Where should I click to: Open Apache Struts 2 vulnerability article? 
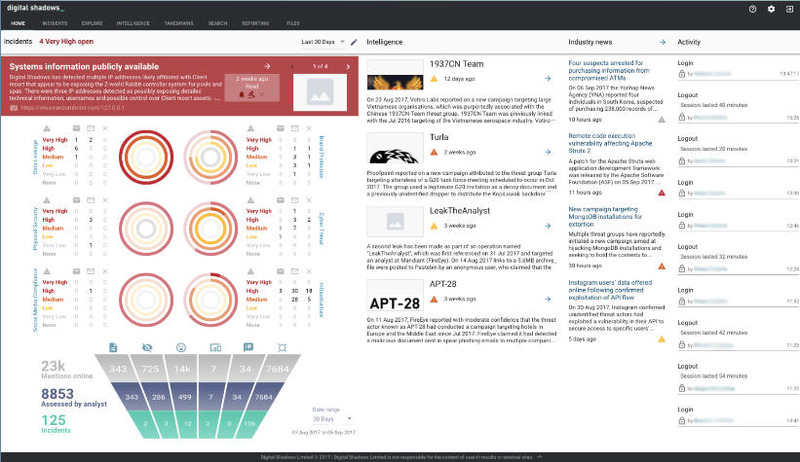[x=611, y=139]
